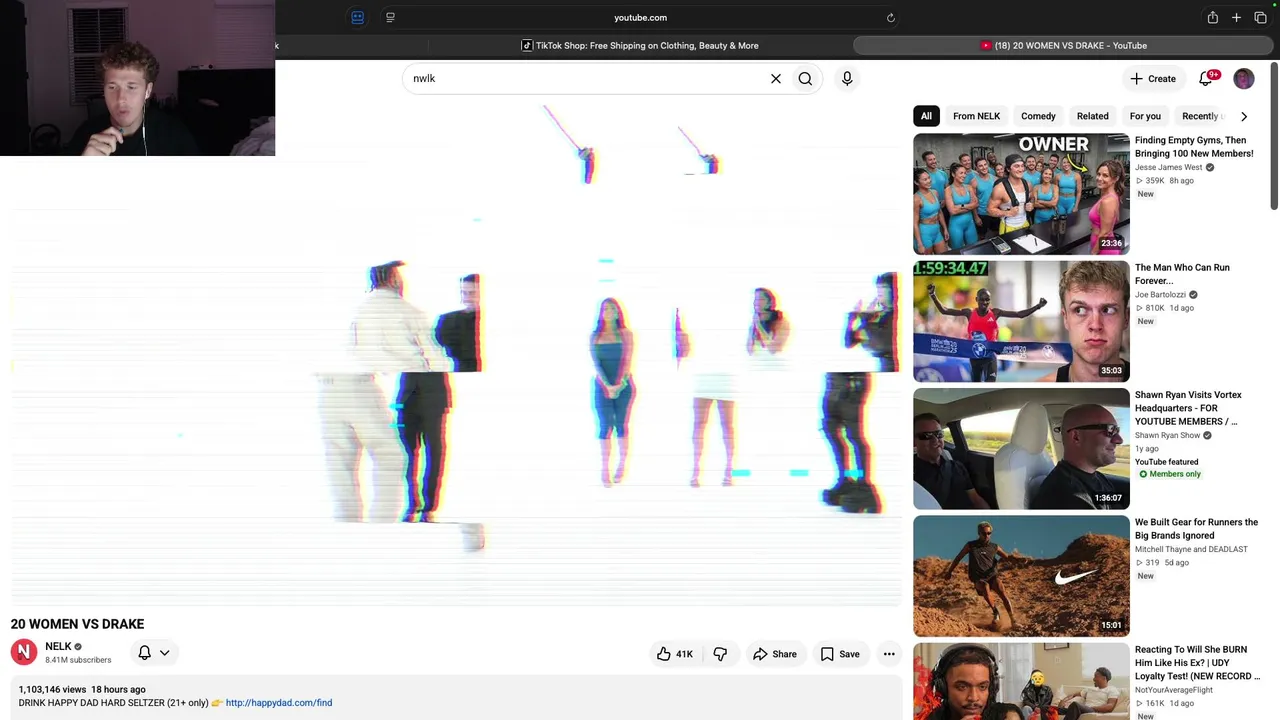Click the page settings icon beside the address bar
This screenshot has height=720, width=1280.
[x=390, y=17]
